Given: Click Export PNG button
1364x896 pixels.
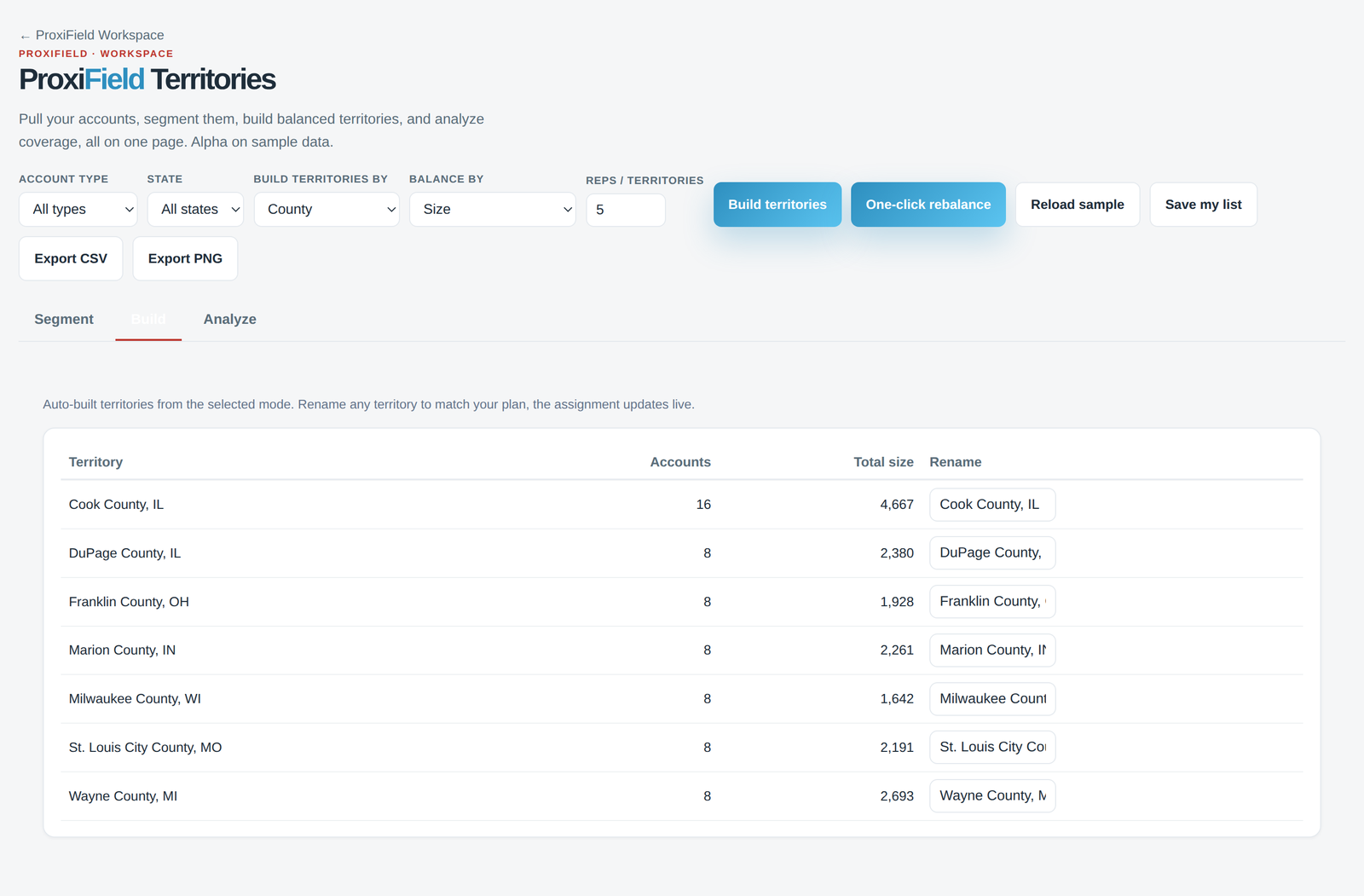Looking at the screenshot, I should tap(185, 258).
